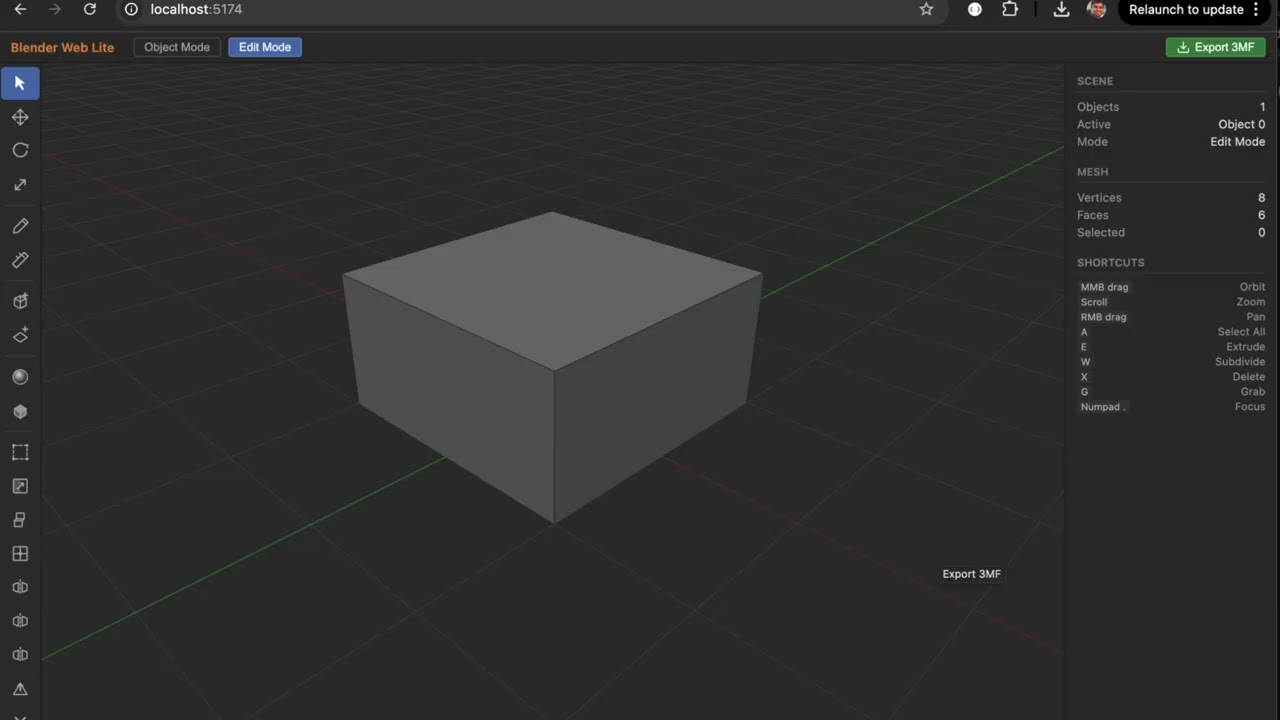Click the Vertices count row
This screenshot has width=1280, height=720.
click(1171, 198)
